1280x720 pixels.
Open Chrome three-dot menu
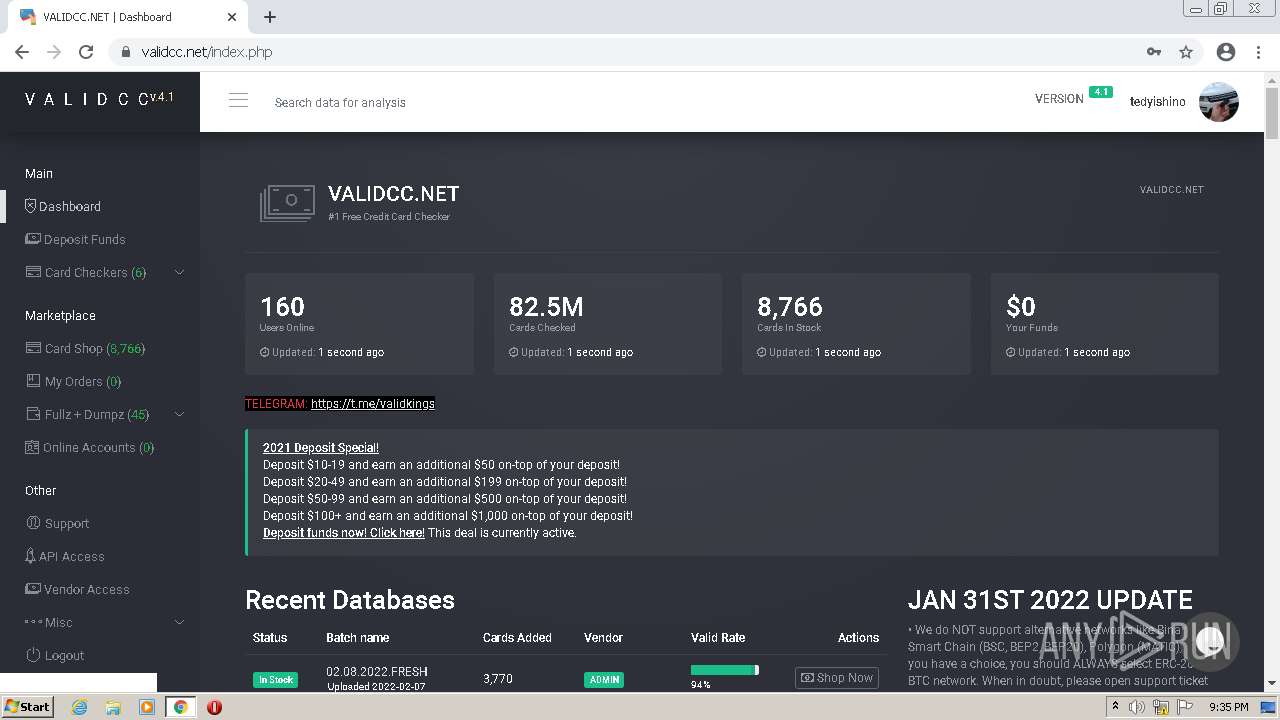click(1258, 52)
